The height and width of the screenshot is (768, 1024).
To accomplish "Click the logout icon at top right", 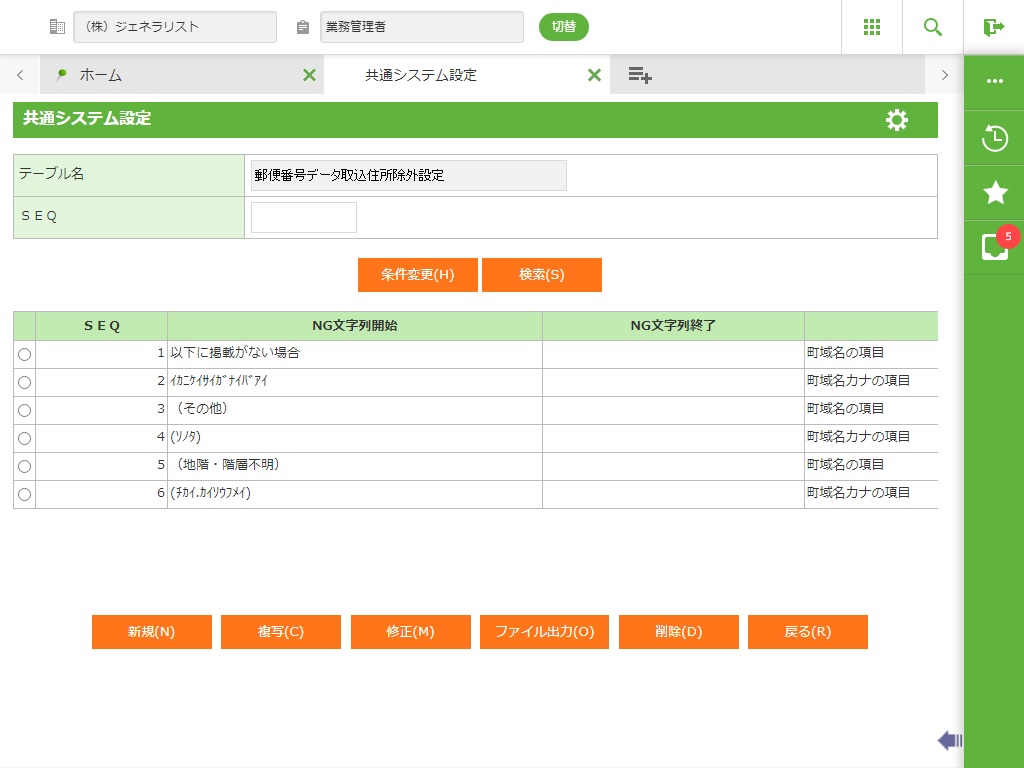I will (993, 27).
